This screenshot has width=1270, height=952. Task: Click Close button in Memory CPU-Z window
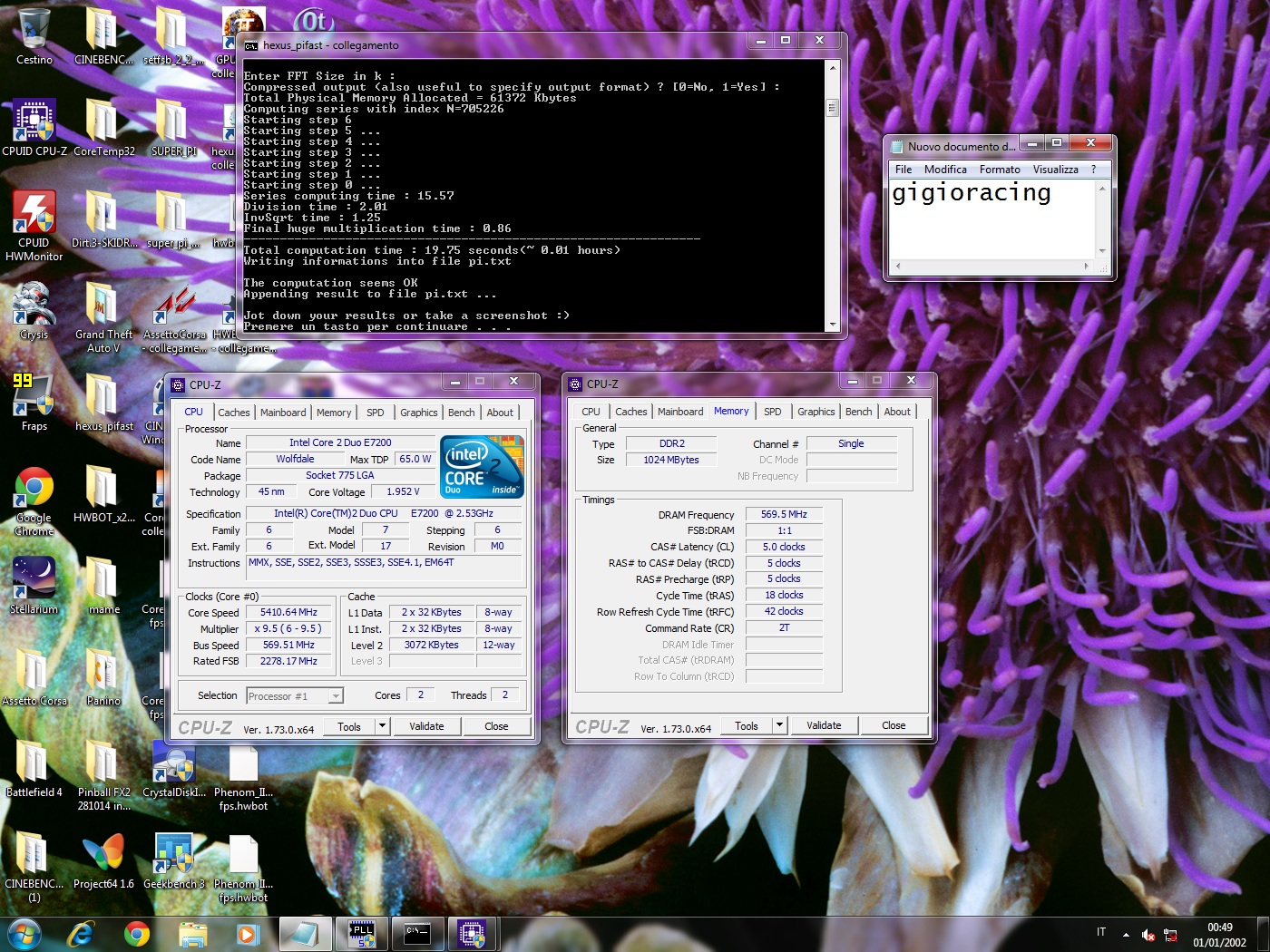pos(894,725)
